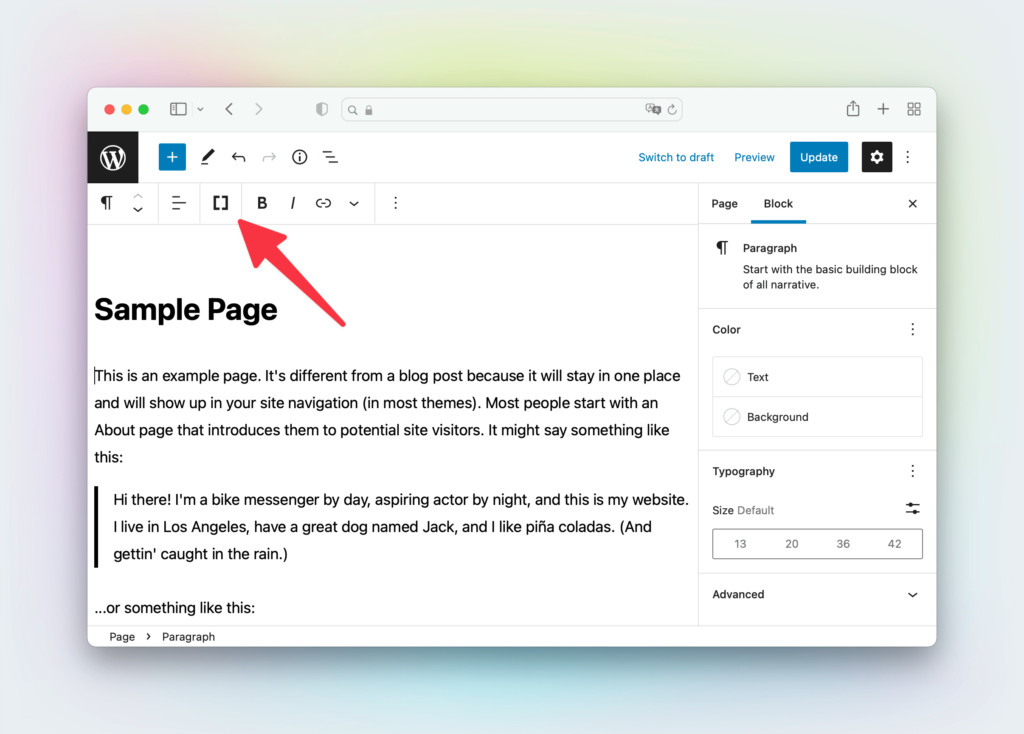Toggle bold formatting in block toolbar
Screen dimensions: 1024x734
tap(262, 203)
